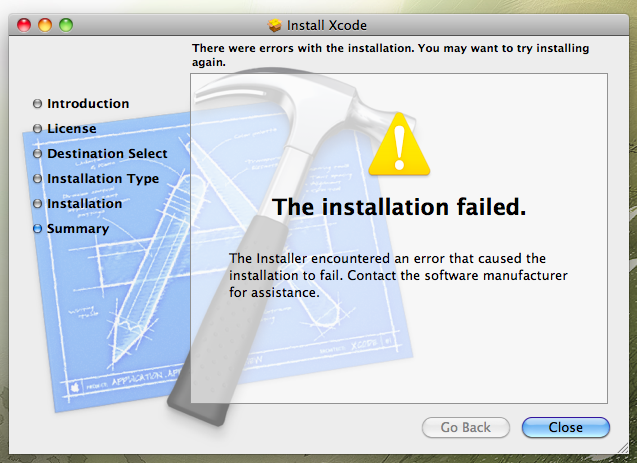Viewport: 637px width, 463px height.
Task: Click the Destination Select step bullet
Action: coord(37,154)
